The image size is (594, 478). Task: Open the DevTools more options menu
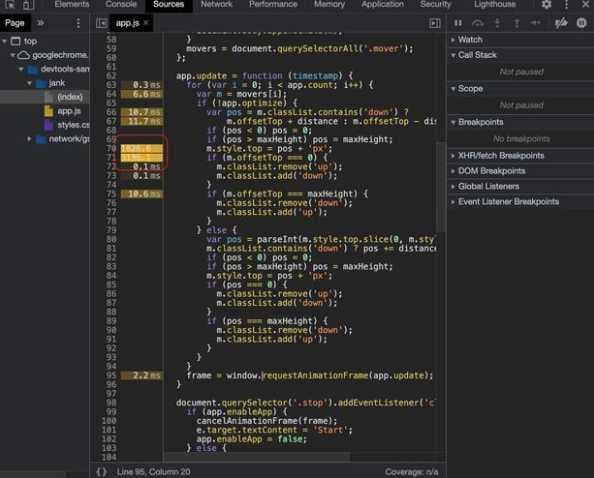tap(566, 5)
